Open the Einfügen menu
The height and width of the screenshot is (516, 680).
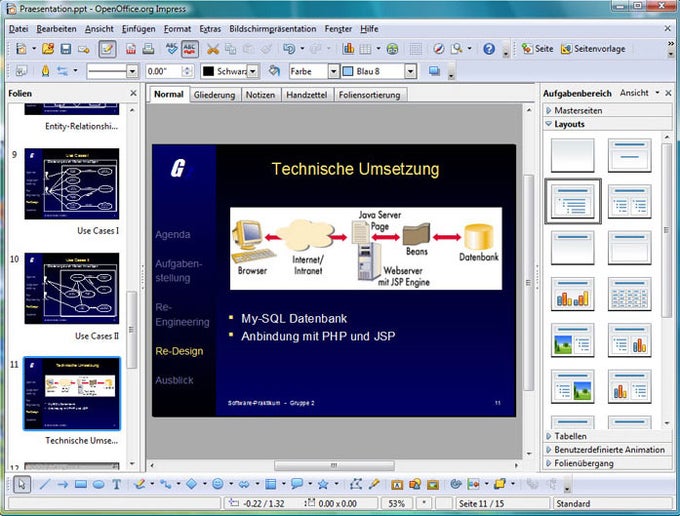point(139,29)
